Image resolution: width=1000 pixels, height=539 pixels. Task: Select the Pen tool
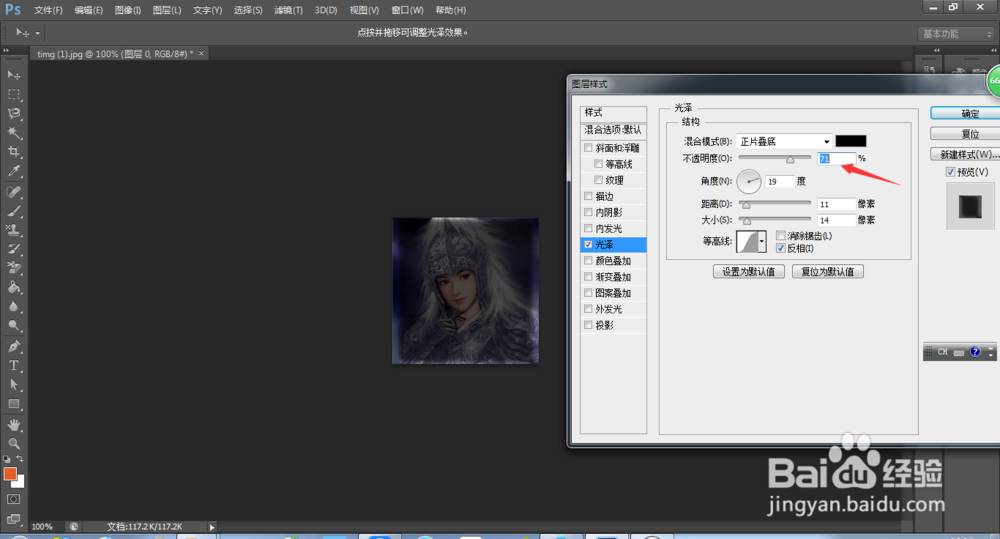13,346
